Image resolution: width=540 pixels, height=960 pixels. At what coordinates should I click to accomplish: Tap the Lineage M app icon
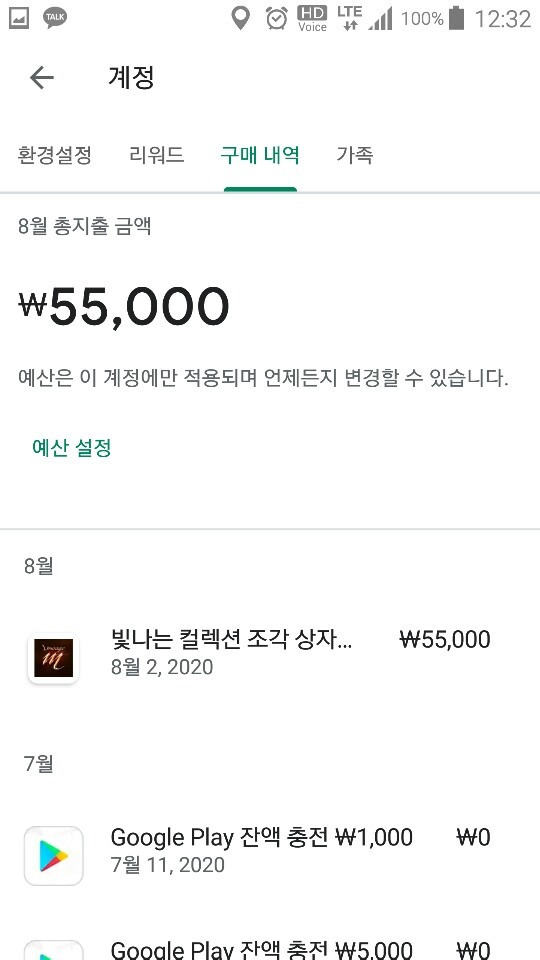point(53,658)
